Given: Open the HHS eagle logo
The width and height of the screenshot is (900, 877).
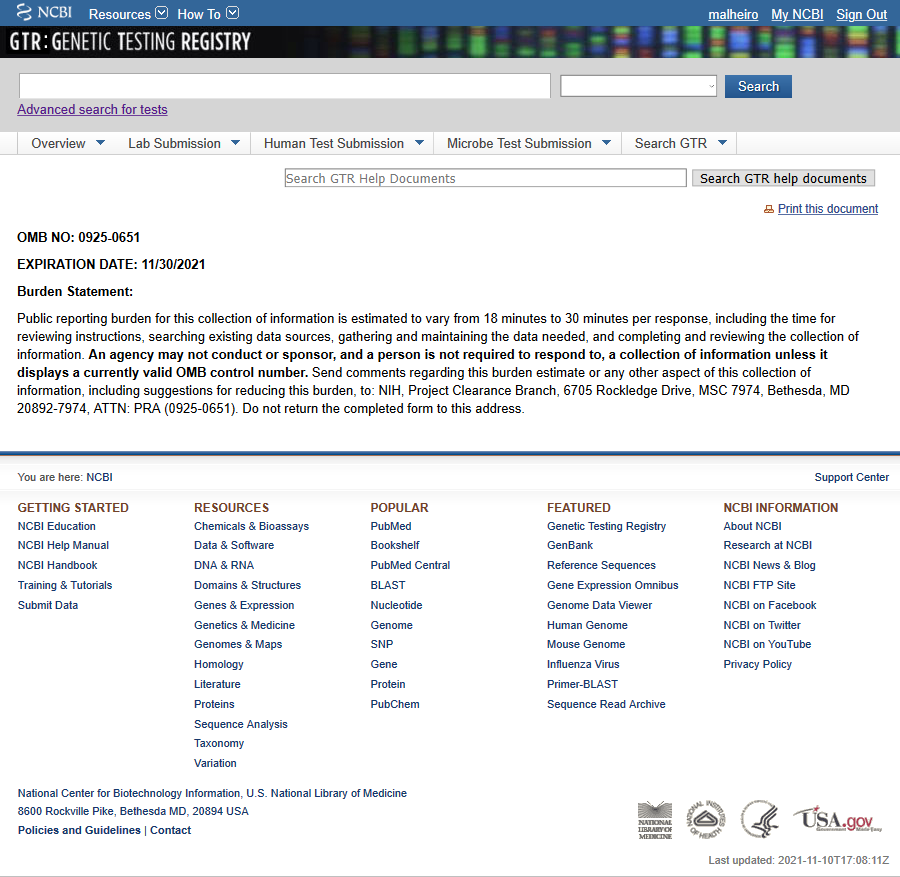Looking at the screenshot, I should click(x=759, y=819).
